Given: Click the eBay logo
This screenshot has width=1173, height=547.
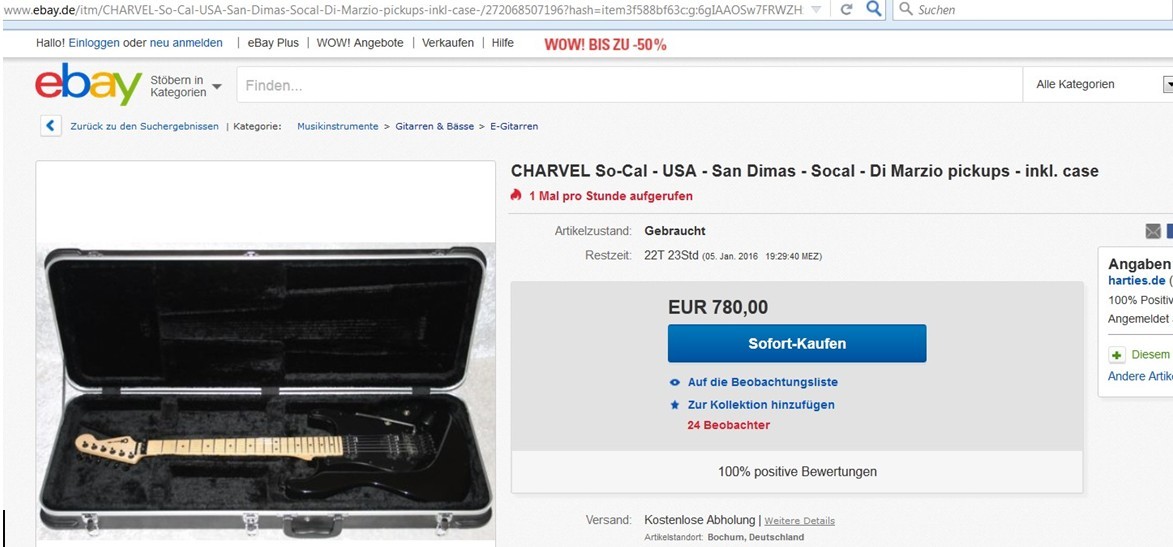Looking at the screenshot, I should (88, 84).
